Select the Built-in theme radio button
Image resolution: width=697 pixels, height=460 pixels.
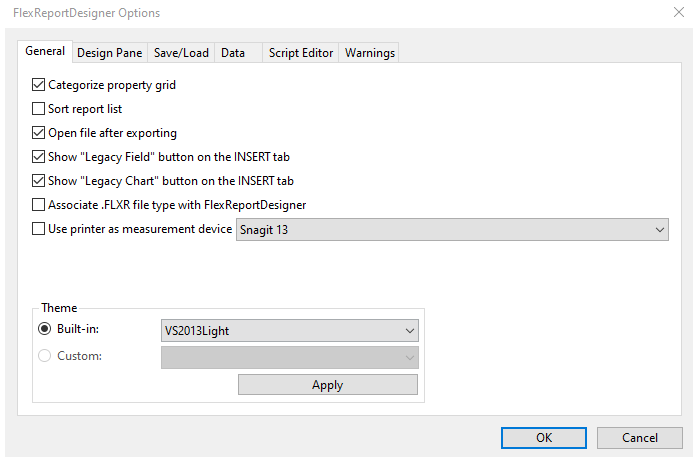[45, 330]
